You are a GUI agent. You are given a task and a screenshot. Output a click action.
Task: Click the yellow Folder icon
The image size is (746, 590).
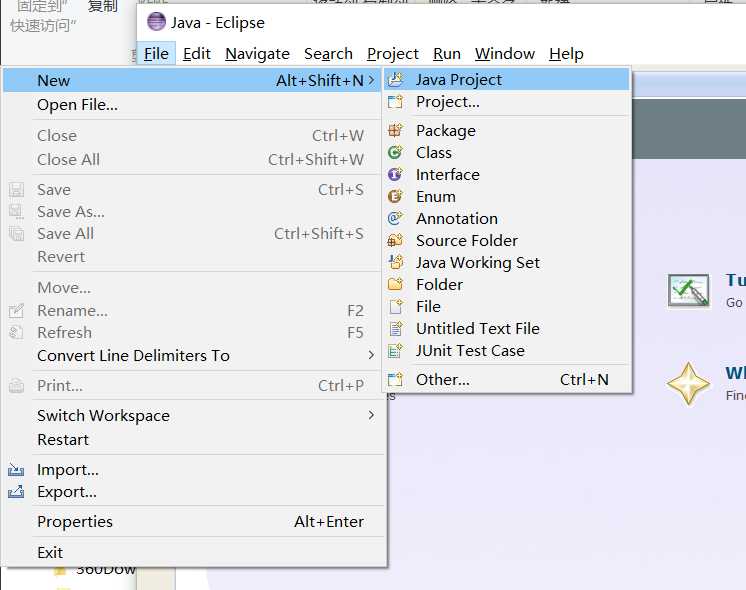pos(395,284)
